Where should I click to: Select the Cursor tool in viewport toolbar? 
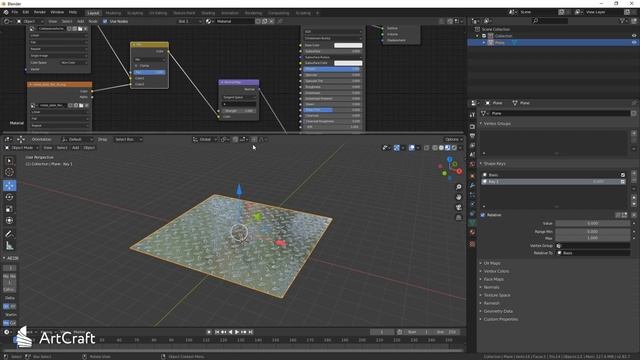[x=9, y=172]
